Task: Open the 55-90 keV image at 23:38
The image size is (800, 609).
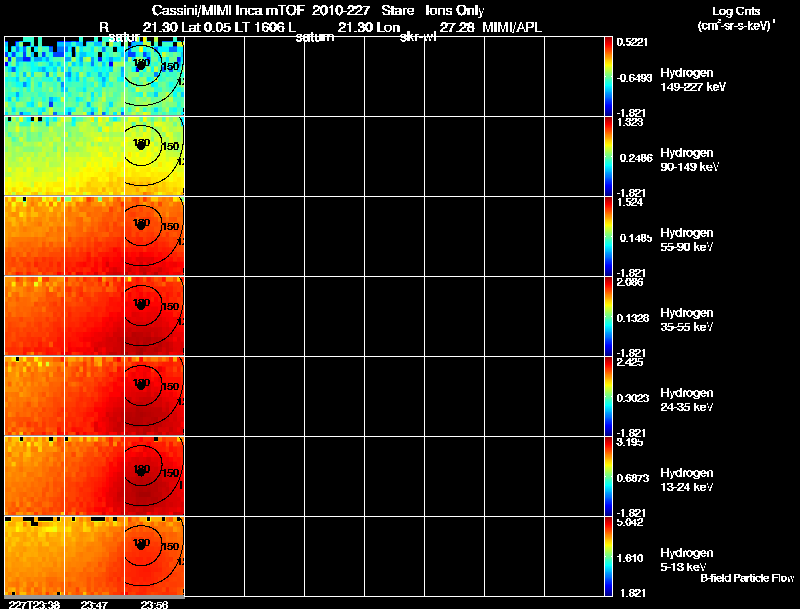Action: 35,236
